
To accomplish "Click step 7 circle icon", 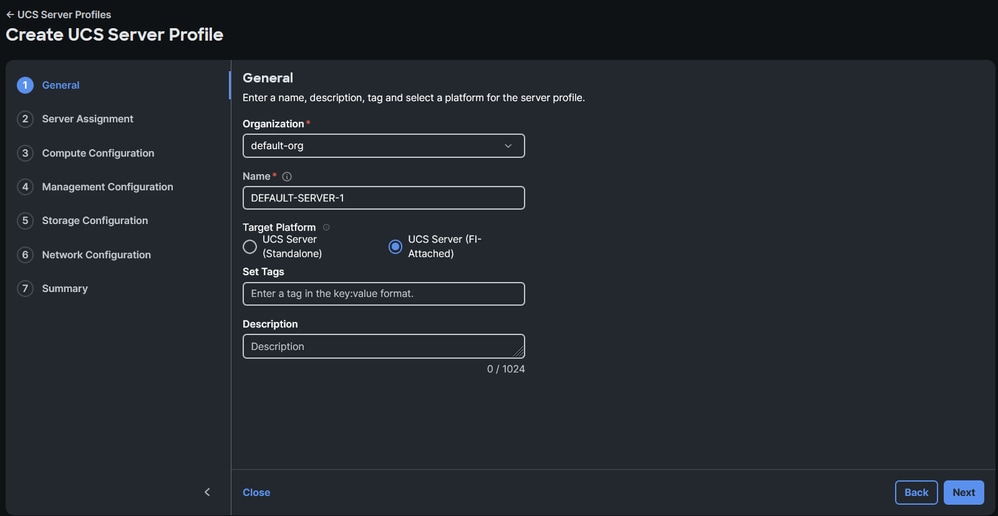I will pyautogui.click(x=25, y=289).
